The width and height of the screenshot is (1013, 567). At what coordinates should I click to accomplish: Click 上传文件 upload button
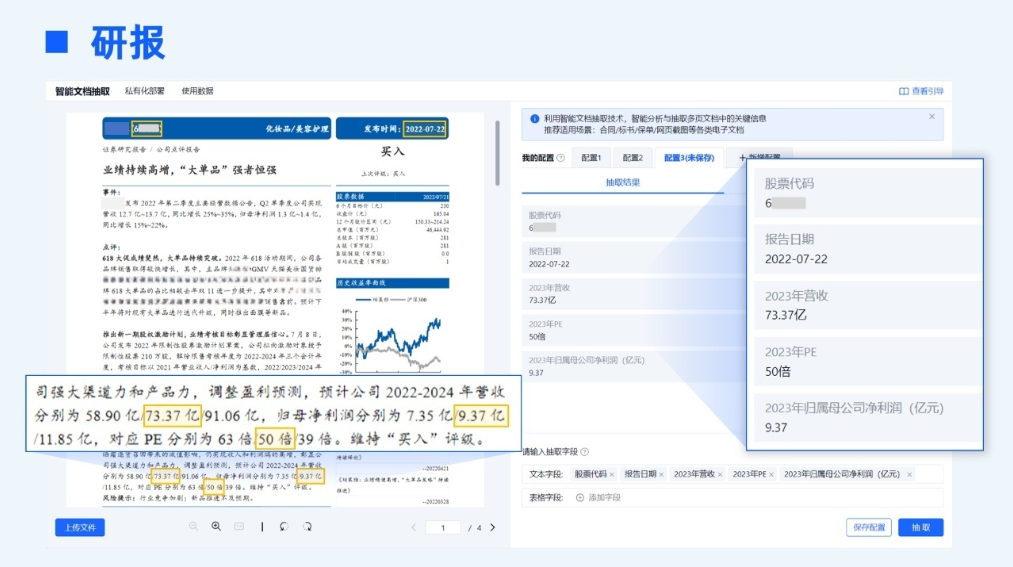coord(80,527)
